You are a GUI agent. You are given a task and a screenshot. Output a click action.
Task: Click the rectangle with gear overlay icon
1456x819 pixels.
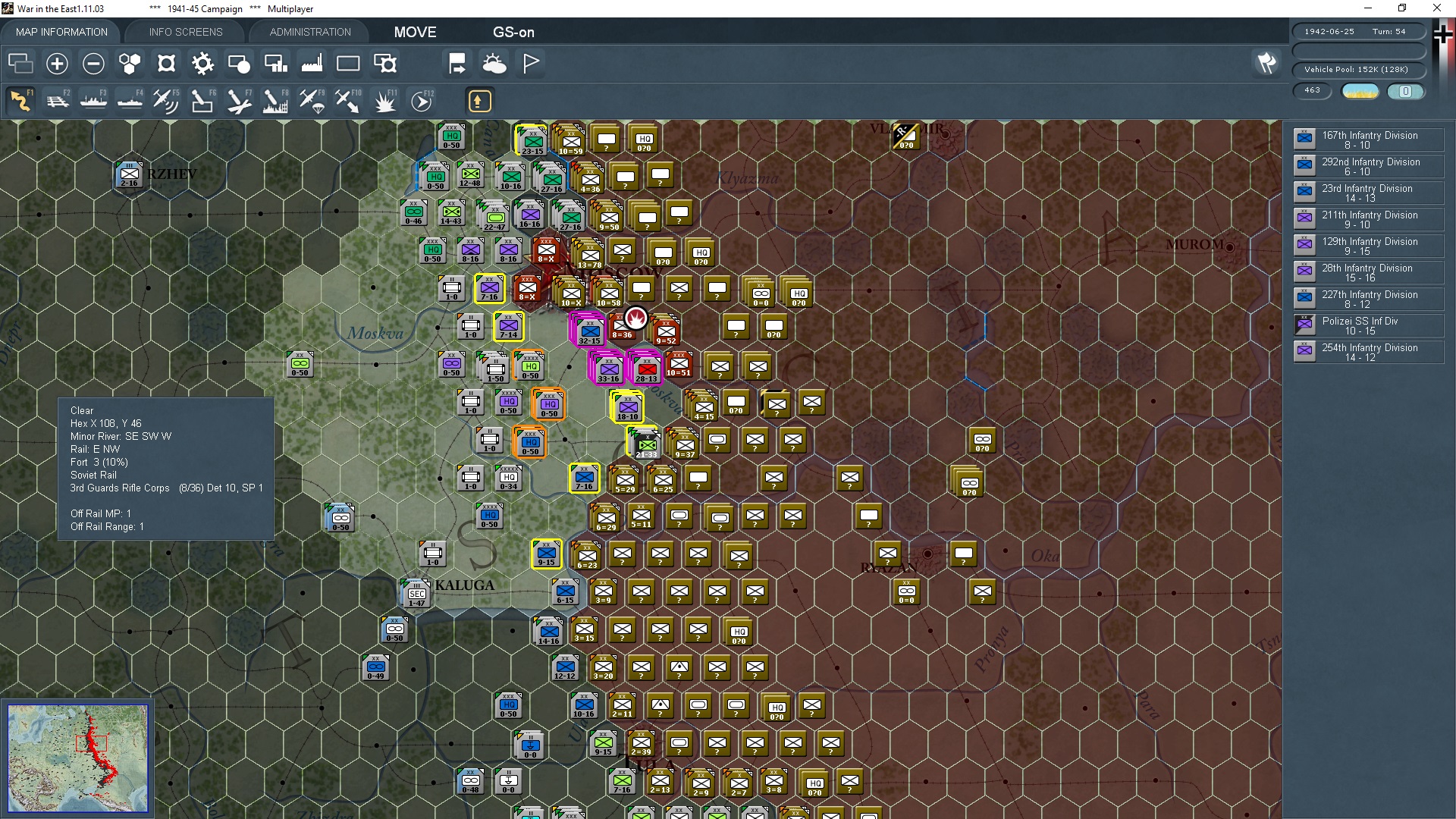click(385, 64)
